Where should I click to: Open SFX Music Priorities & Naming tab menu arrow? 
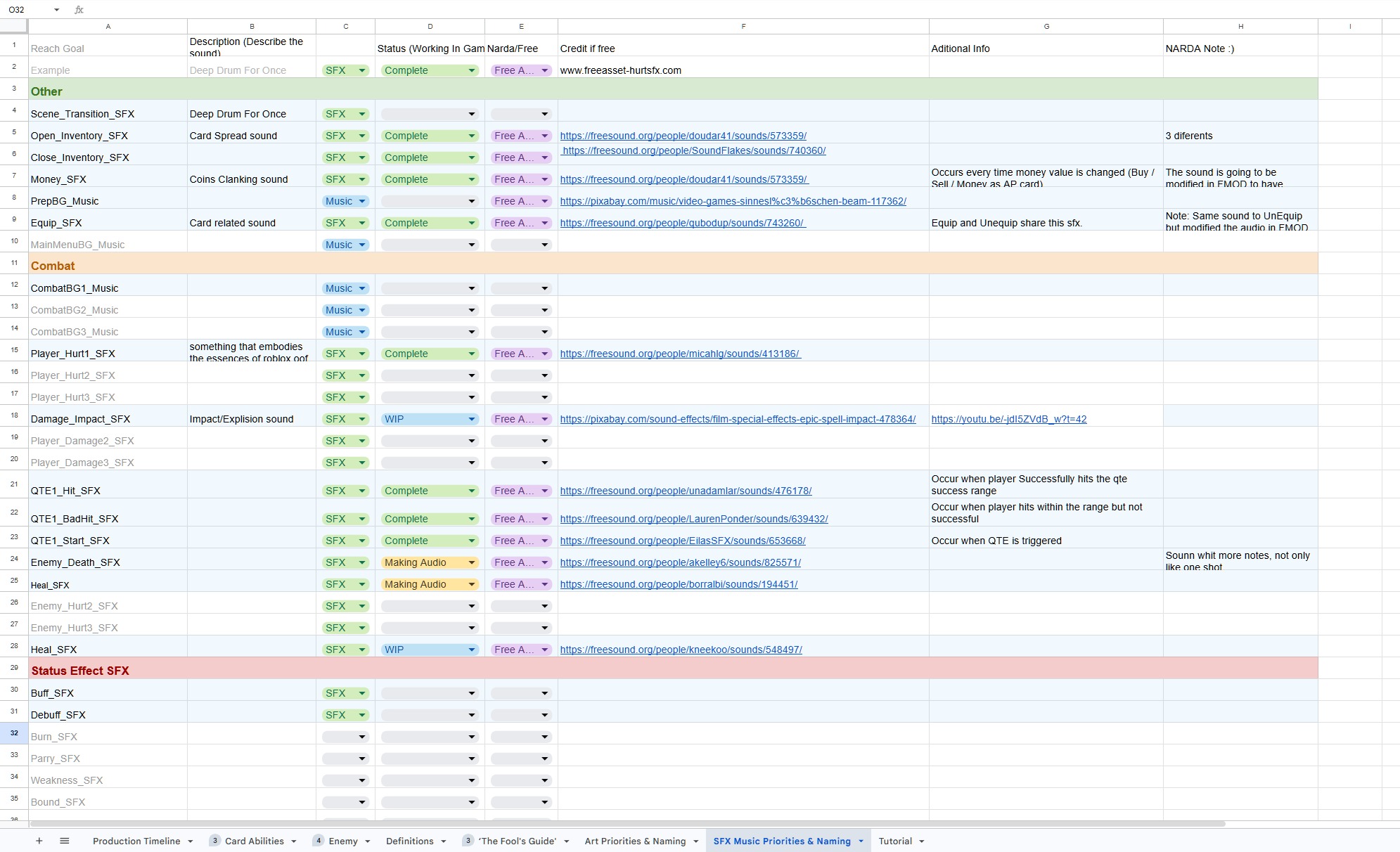pyautogui.click(x=861, y=841)
